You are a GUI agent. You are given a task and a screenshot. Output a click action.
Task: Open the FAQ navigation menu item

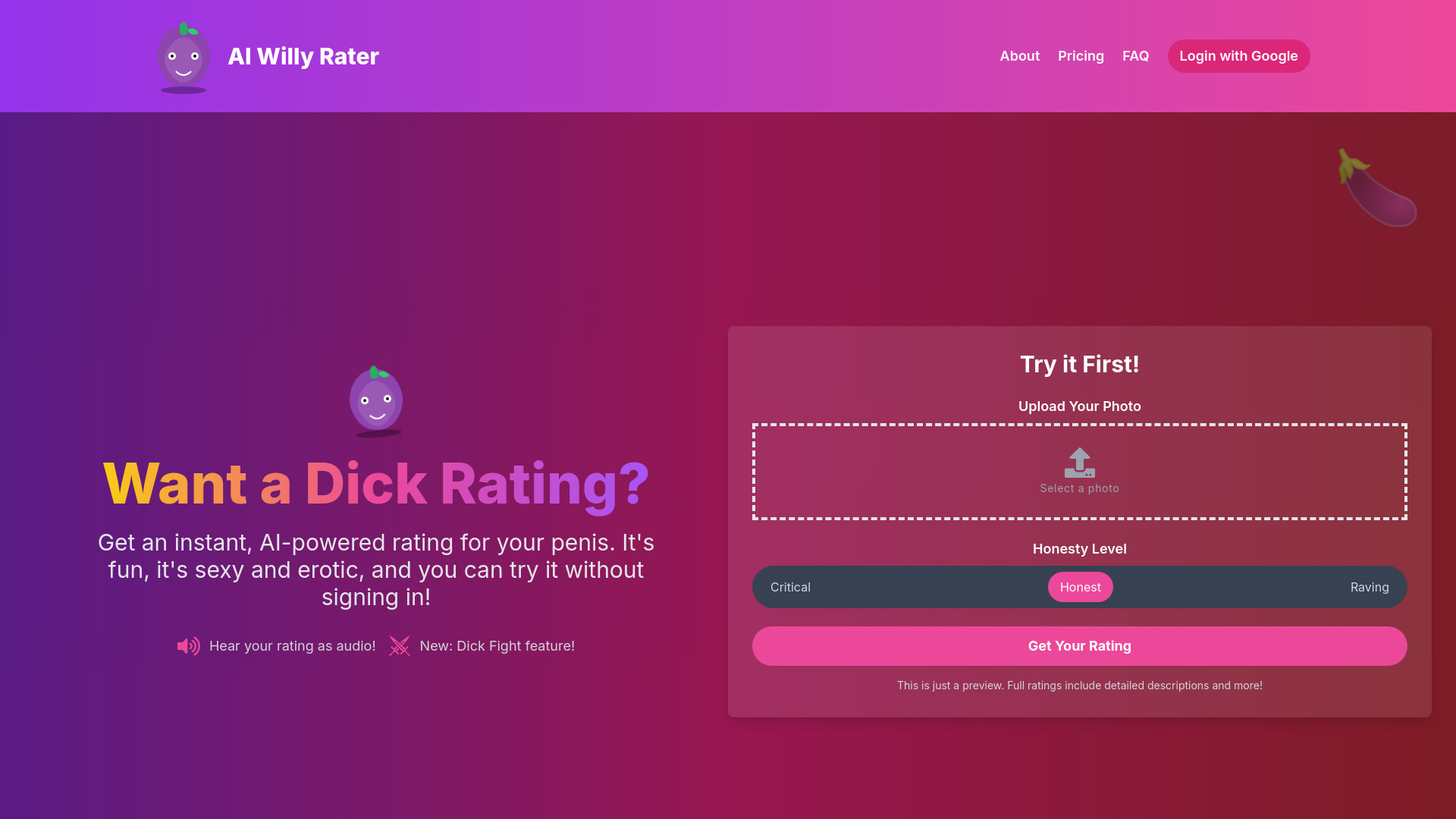[x=1135, y=56]
